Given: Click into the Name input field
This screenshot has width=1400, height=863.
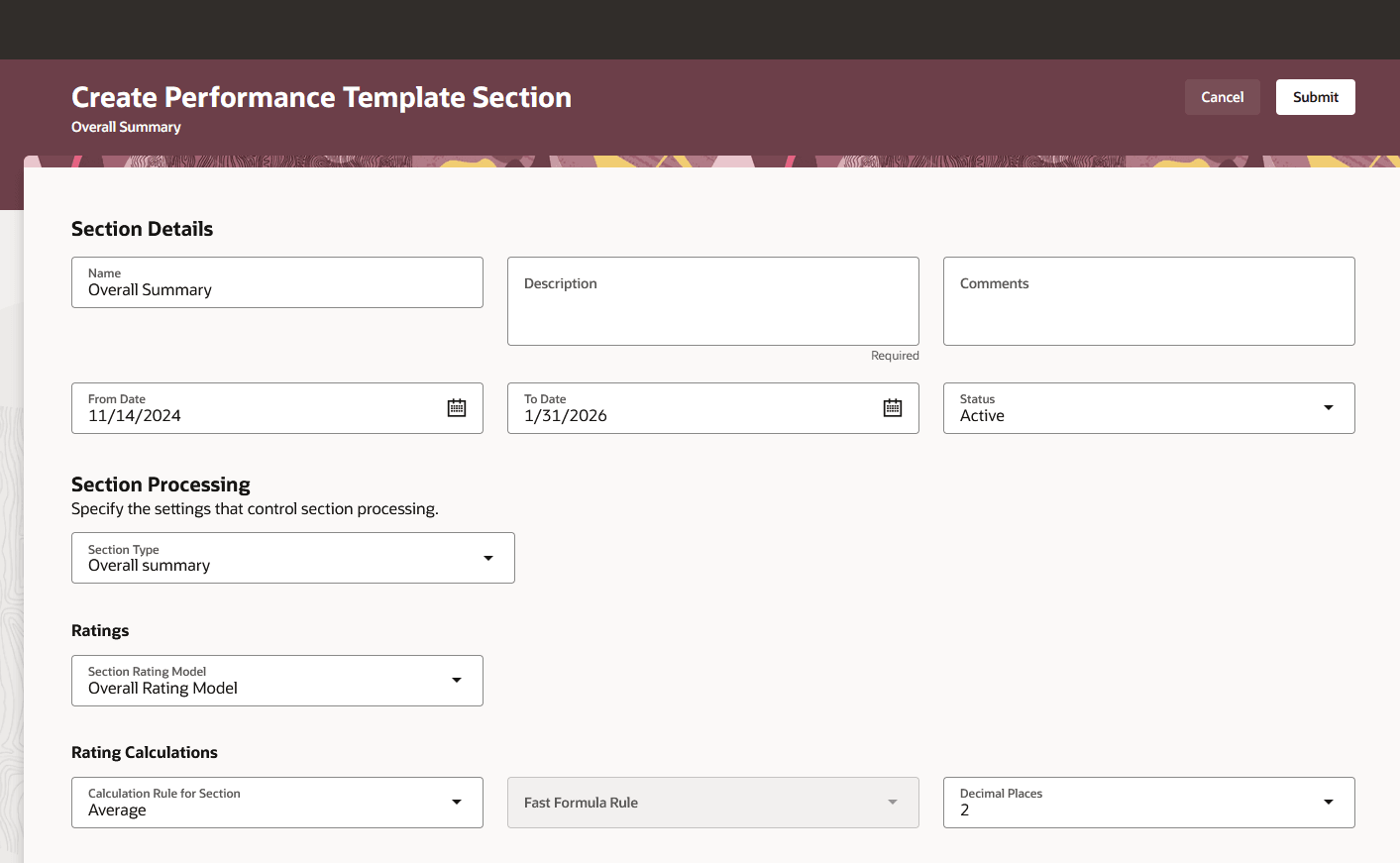Looking at the screenshot, I should tap(277, 290).
